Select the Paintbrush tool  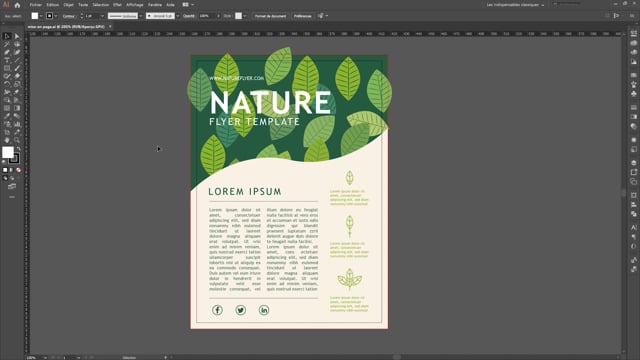click(x=17, y=68)
